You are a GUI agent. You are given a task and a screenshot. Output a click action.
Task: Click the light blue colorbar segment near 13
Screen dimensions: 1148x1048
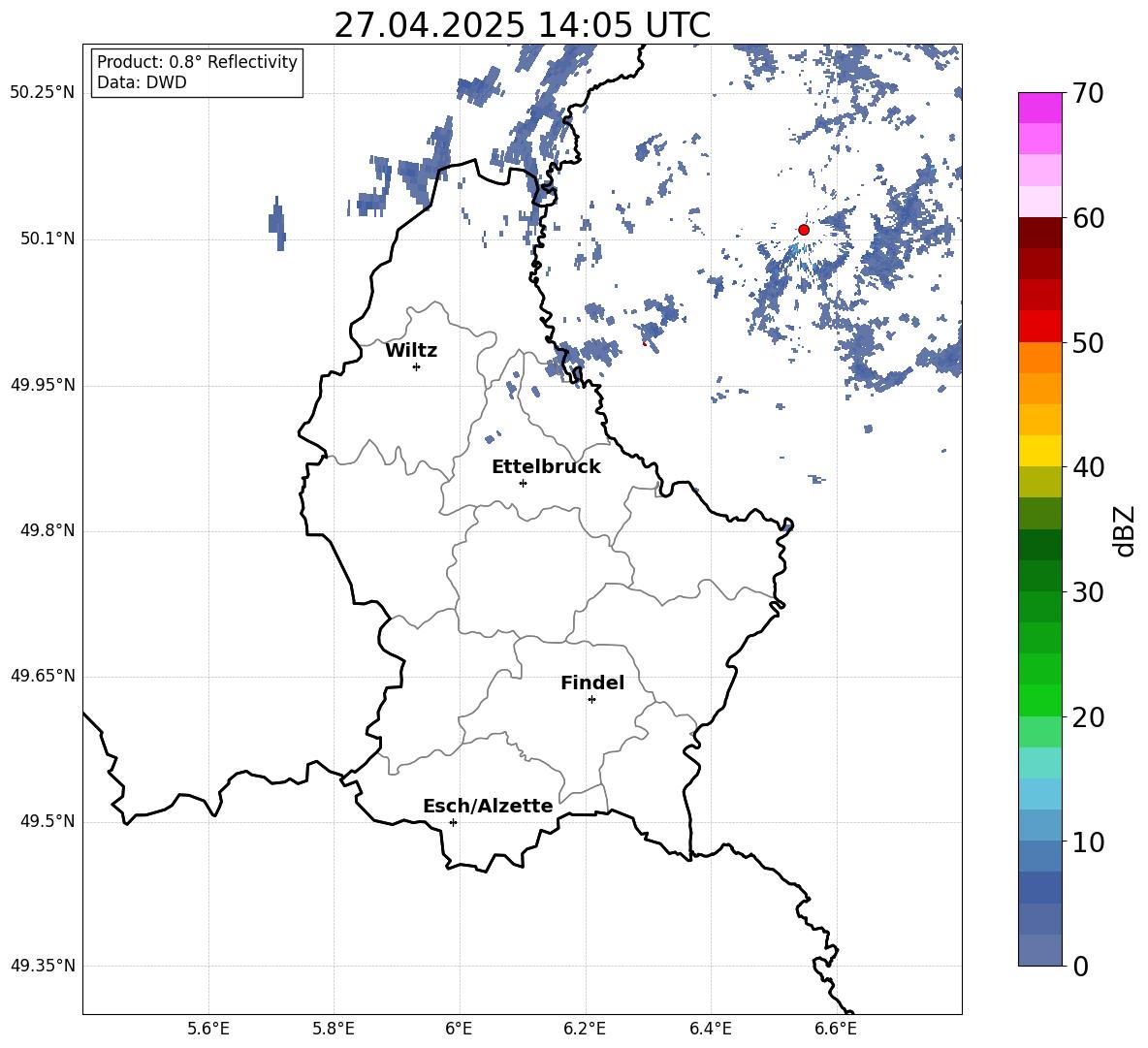coord(1039,794)
